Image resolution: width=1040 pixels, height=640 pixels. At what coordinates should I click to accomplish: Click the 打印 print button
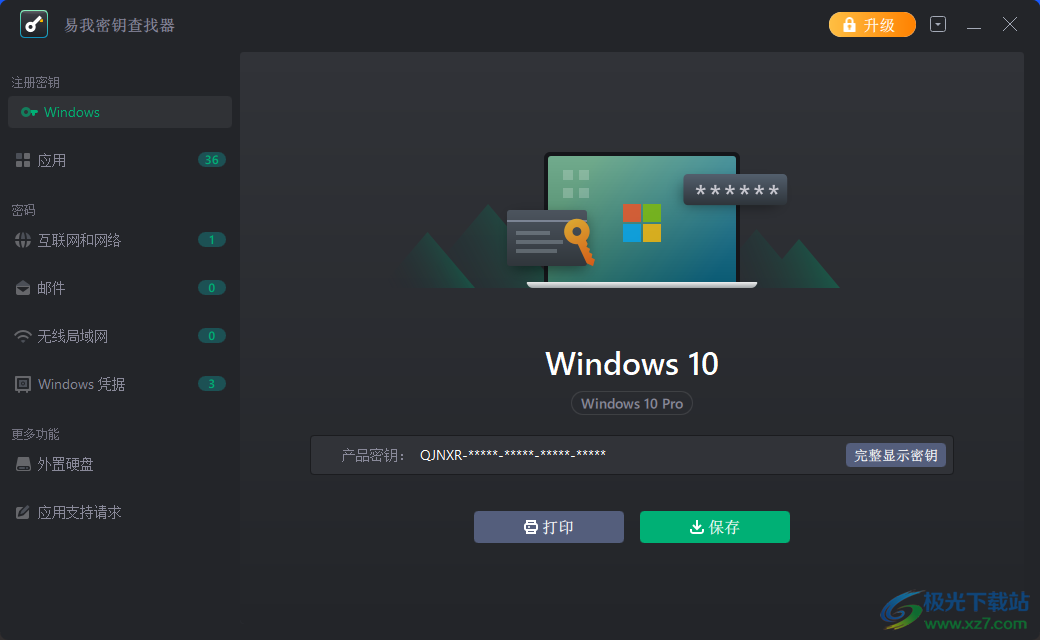549,527
